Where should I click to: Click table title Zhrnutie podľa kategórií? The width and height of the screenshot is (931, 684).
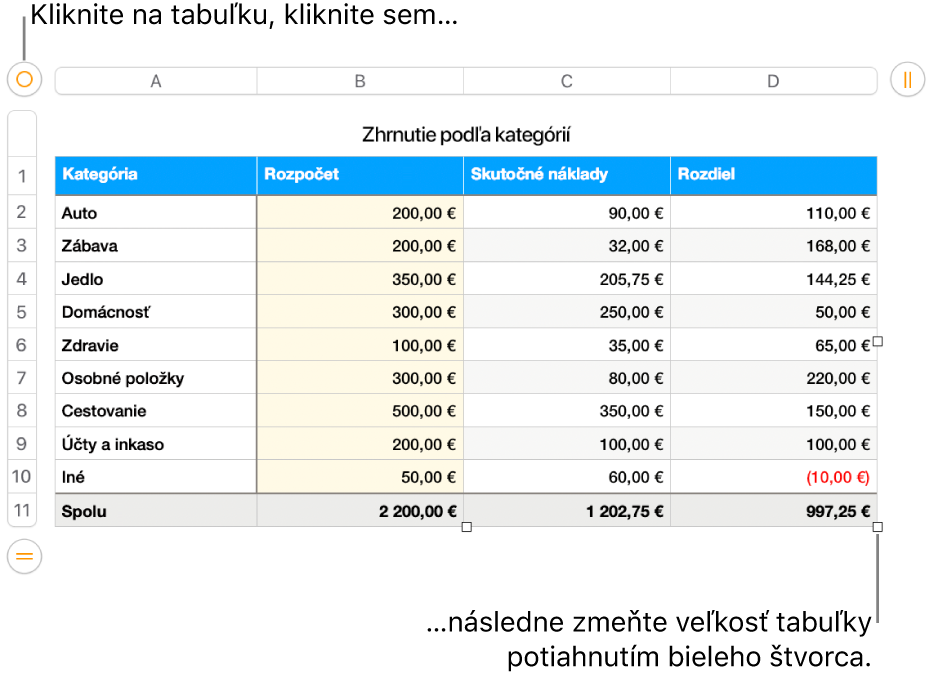[466, 135]
